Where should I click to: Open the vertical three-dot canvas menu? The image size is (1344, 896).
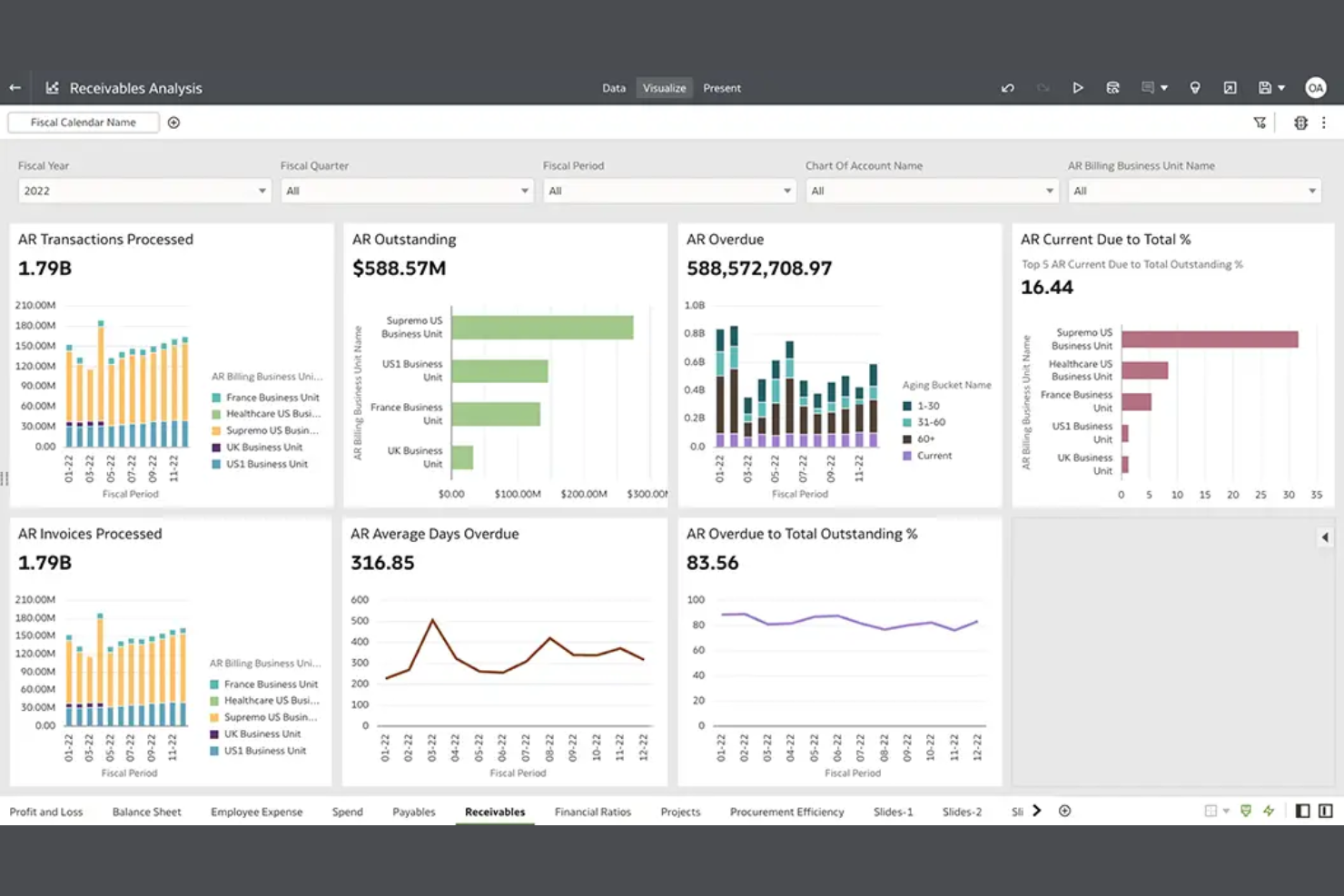click(1324, 123)
